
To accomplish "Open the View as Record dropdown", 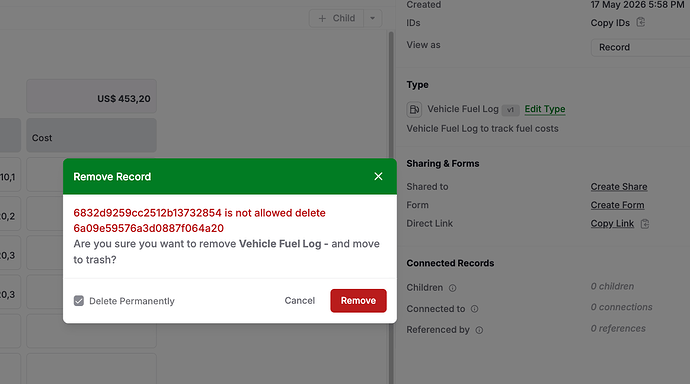I will pyautogui.click(x=640, y=47).
